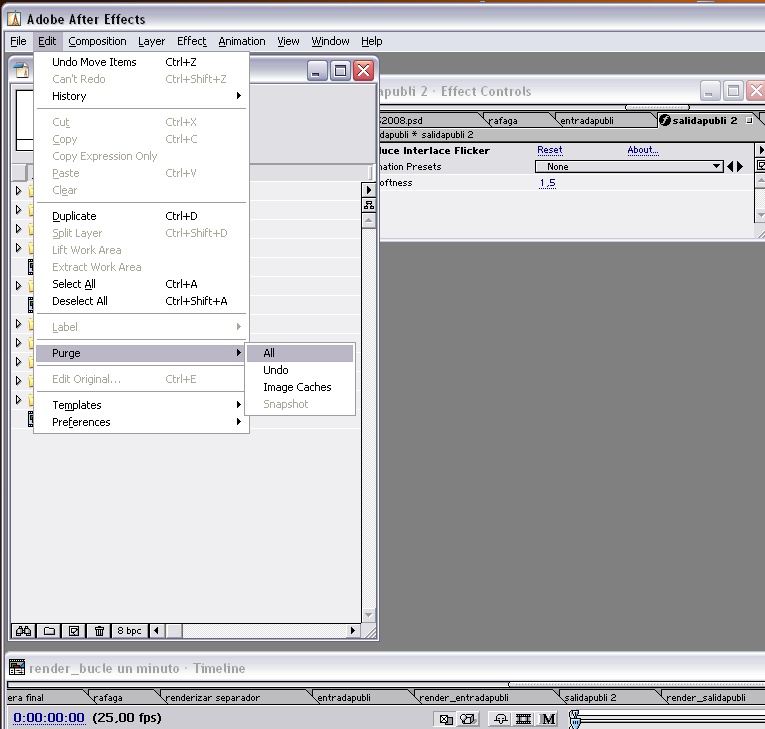Click the Softness value 1,5

coord(547,183)
